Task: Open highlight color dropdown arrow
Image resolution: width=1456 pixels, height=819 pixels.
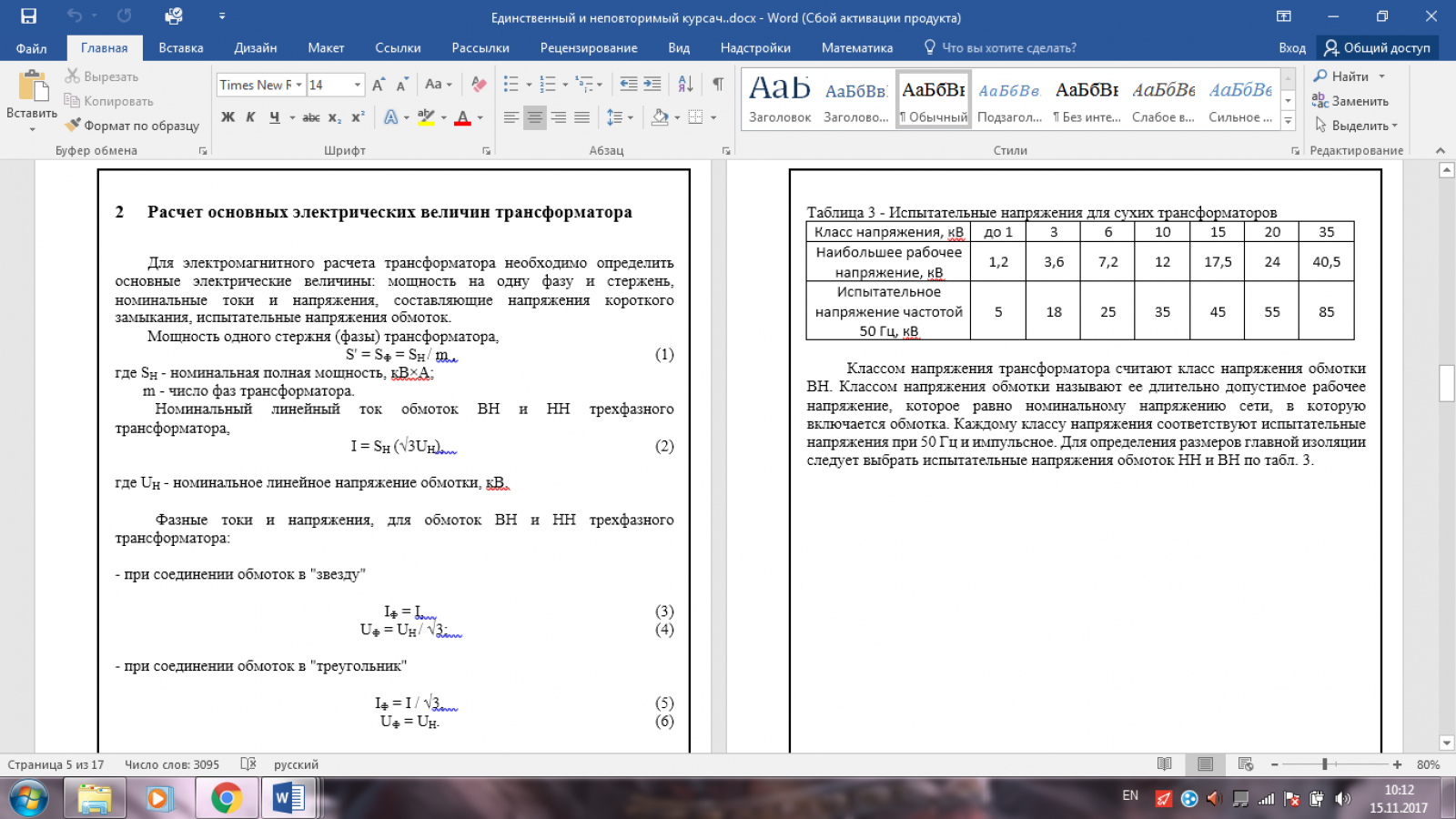Action: tap(443, 117)
